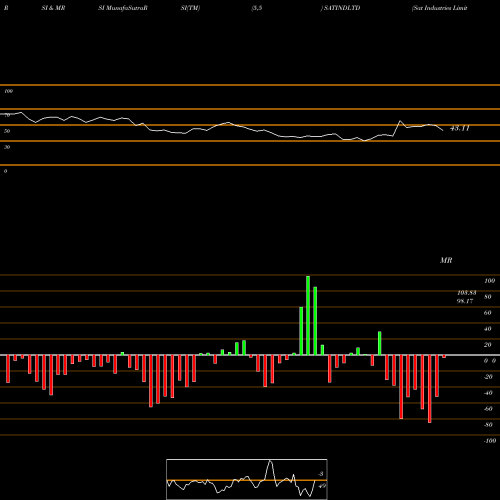Click the mini overview chart at the bottom

coord(247,479)
